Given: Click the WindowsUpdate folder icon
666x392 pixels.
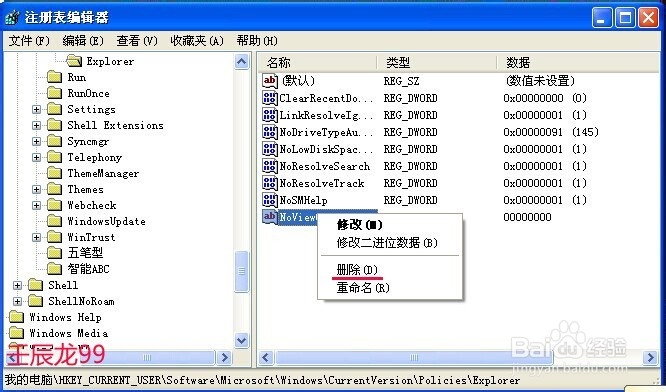Looking at the screenshot, I should coord(54,221).
